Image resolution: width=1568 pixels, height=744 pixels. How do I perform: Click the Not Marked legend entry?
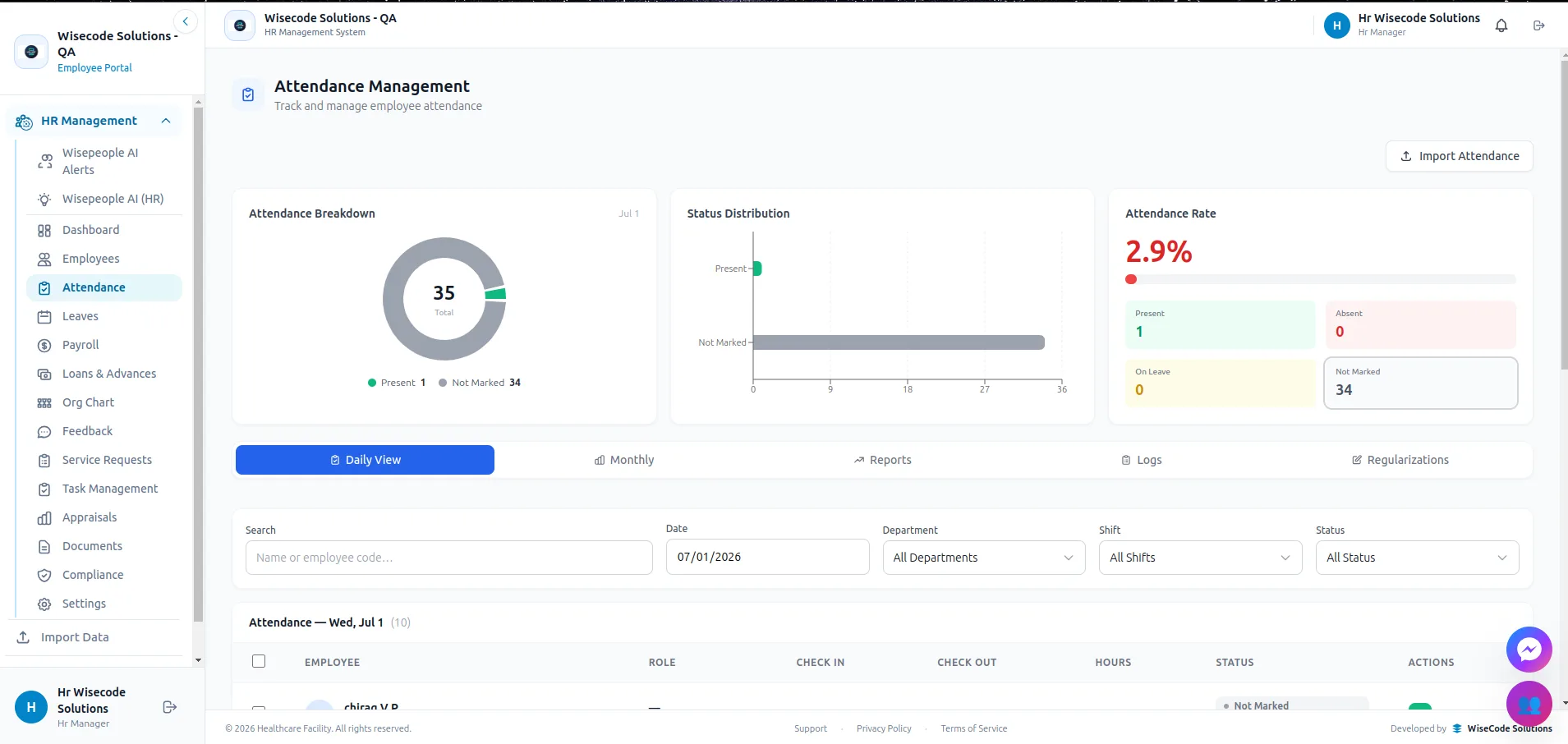pyautogui.click(x=480, y=383)
